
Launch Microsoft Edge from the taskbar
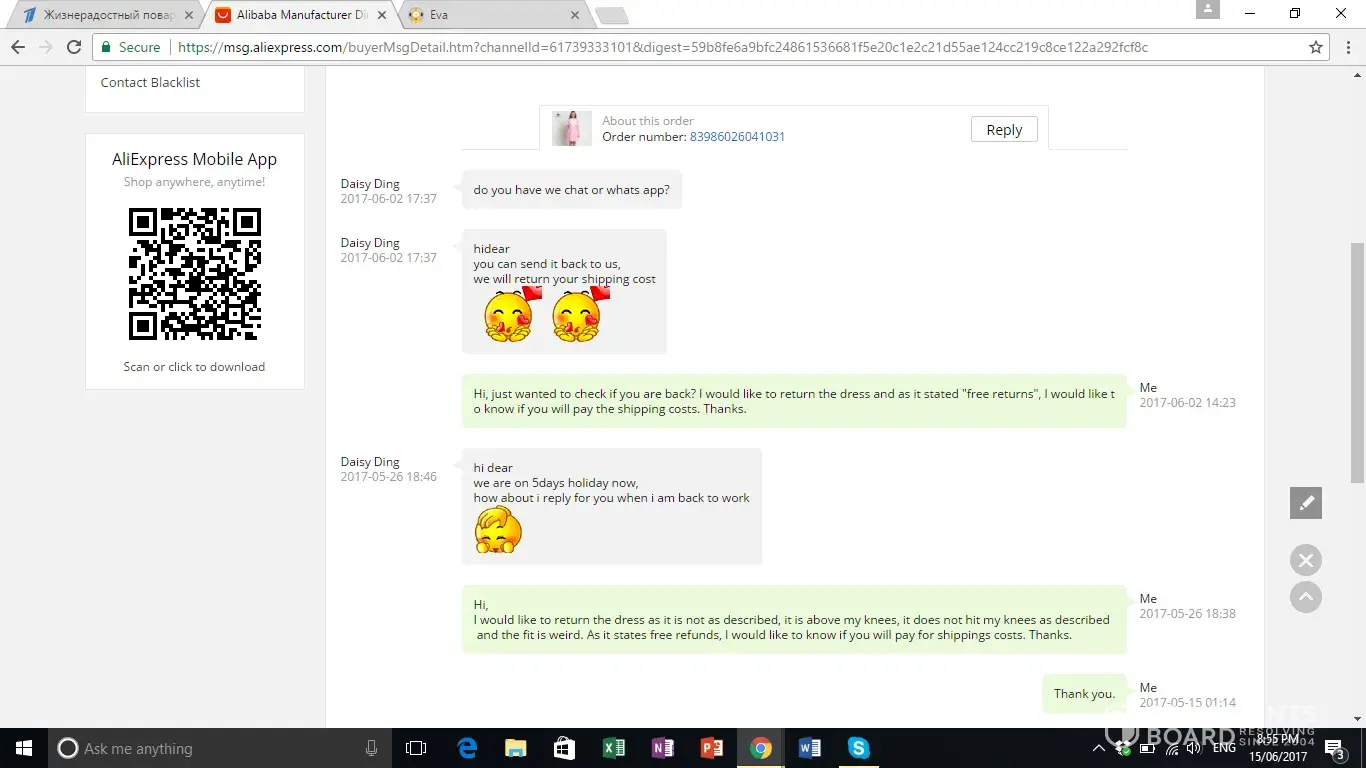point(467,748)
